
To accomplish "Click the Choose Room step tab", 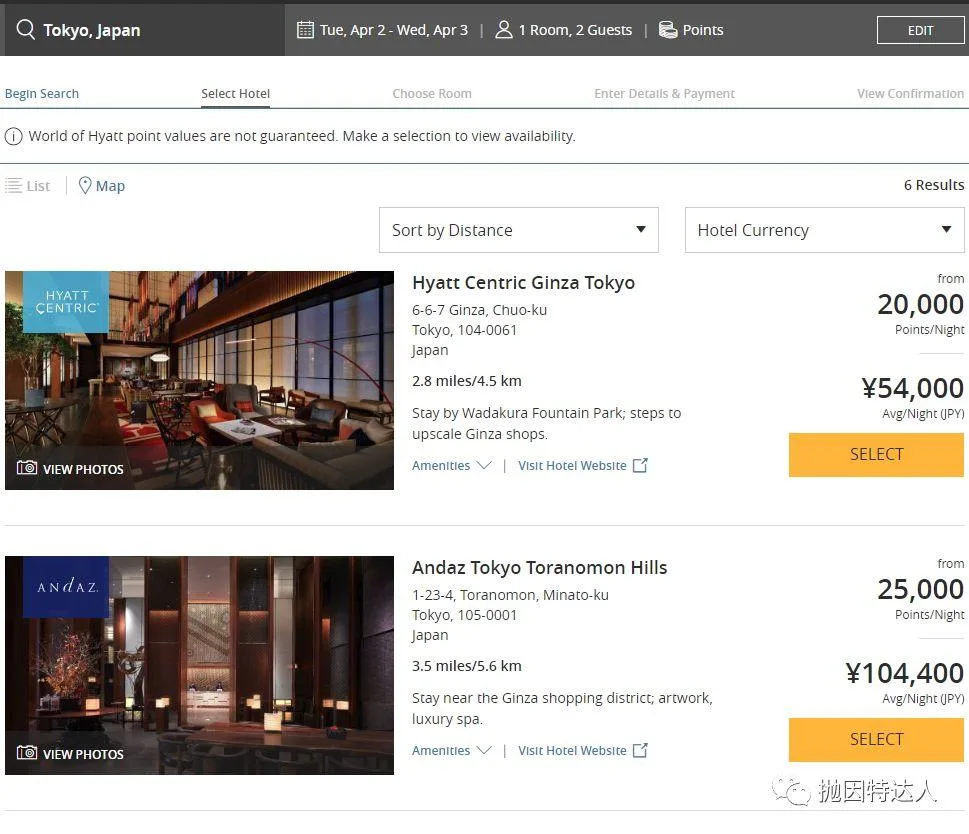I will pos(432,93).
